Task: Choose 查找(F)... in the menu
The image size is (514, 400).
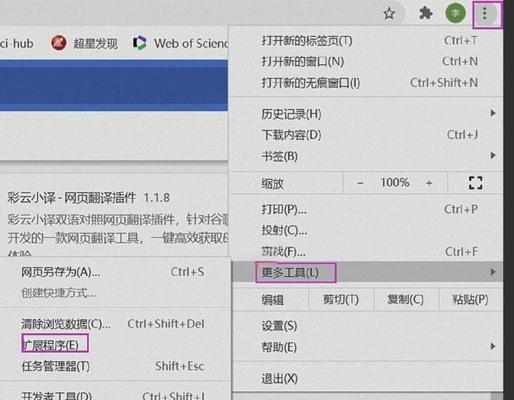Action: coord(366,251)
